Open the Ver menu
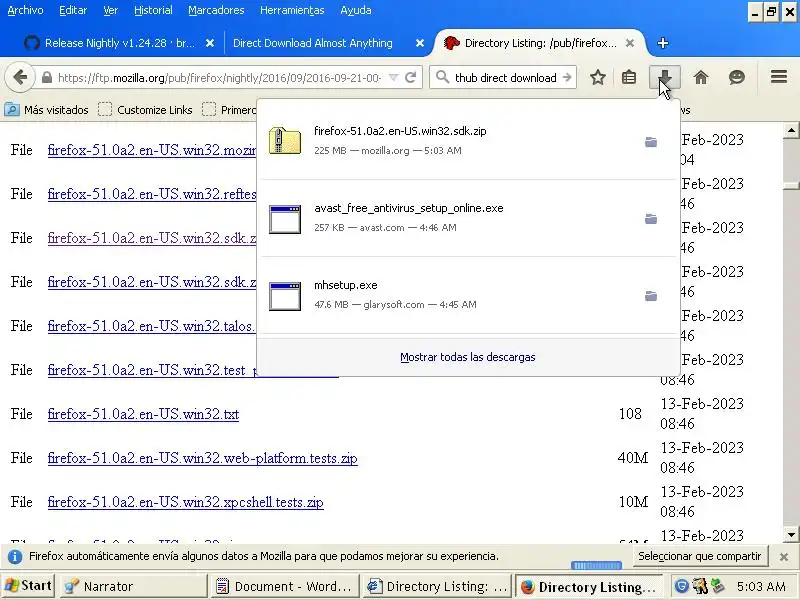 (x=111, y=10)
